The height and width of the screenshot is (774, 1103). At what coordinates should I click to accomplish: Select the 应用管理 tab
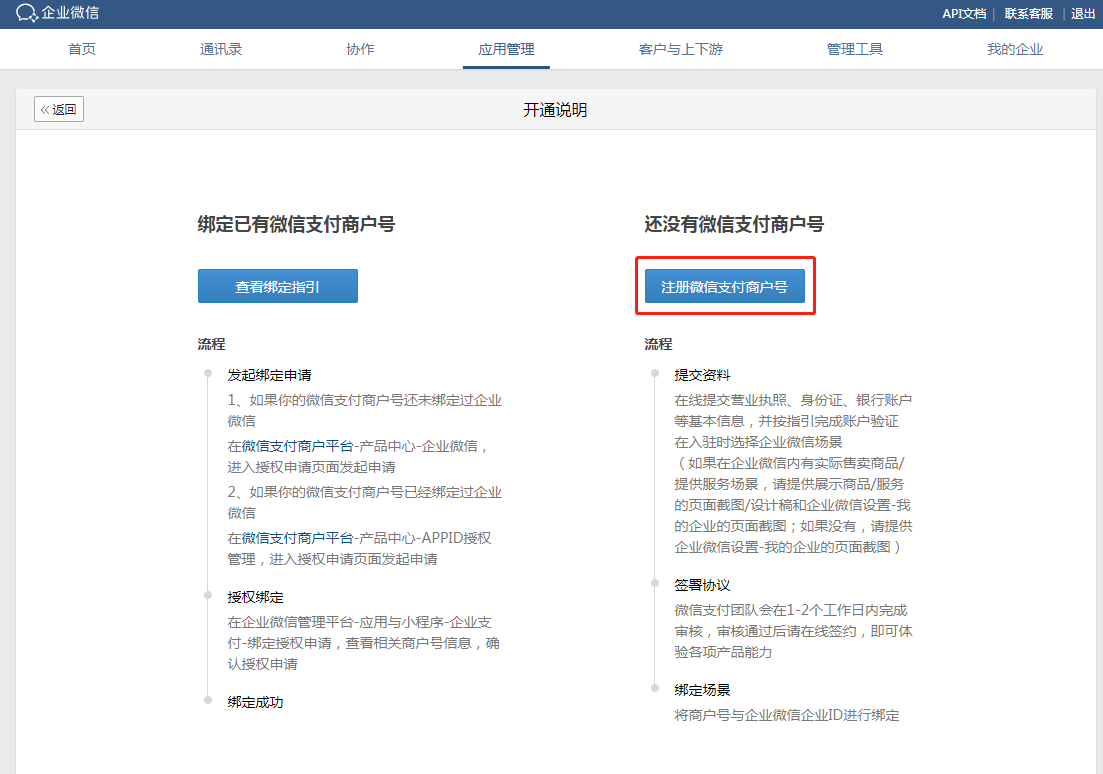point(506,49)
